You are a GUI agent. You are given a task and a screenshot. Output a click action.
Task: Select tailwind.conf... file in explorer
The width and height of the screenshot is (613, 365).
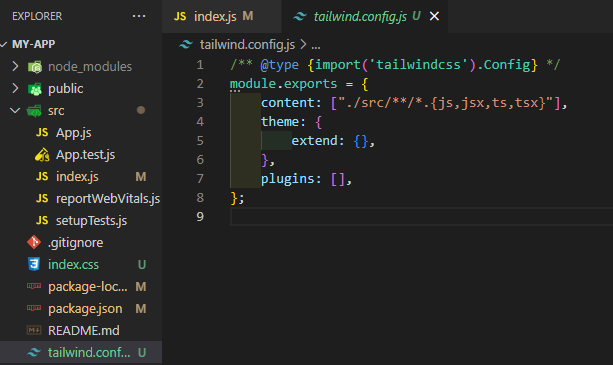(x=89, y=352)
